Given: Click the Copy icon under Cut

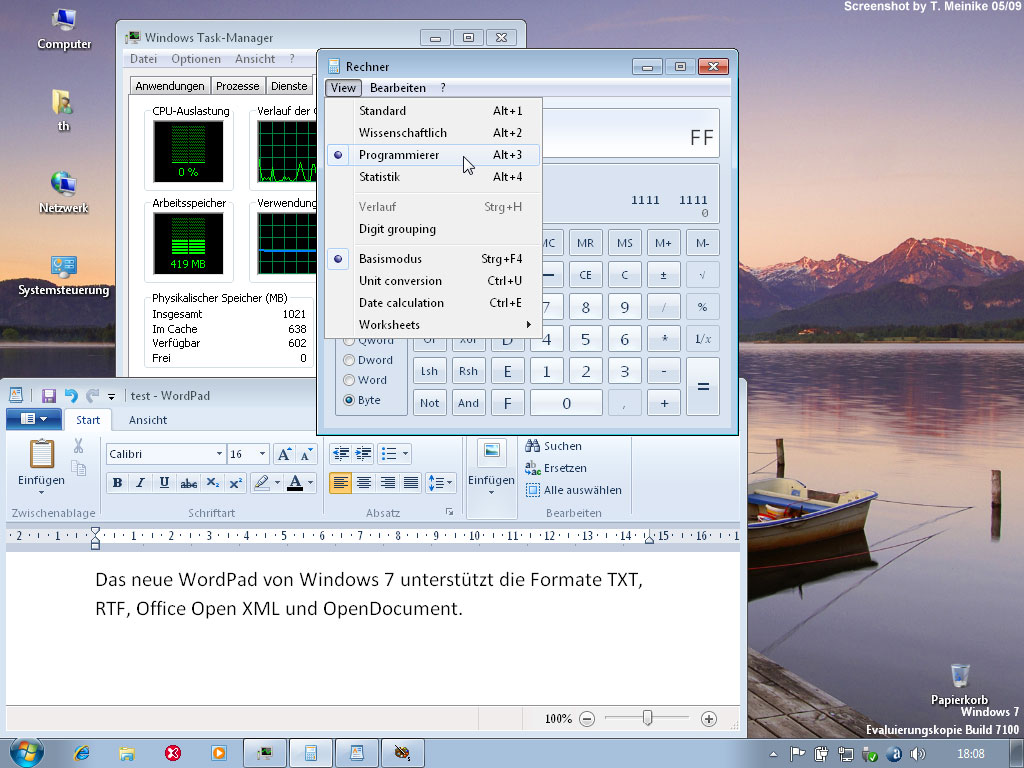Looking at the screenshot, I should point(78,468).
